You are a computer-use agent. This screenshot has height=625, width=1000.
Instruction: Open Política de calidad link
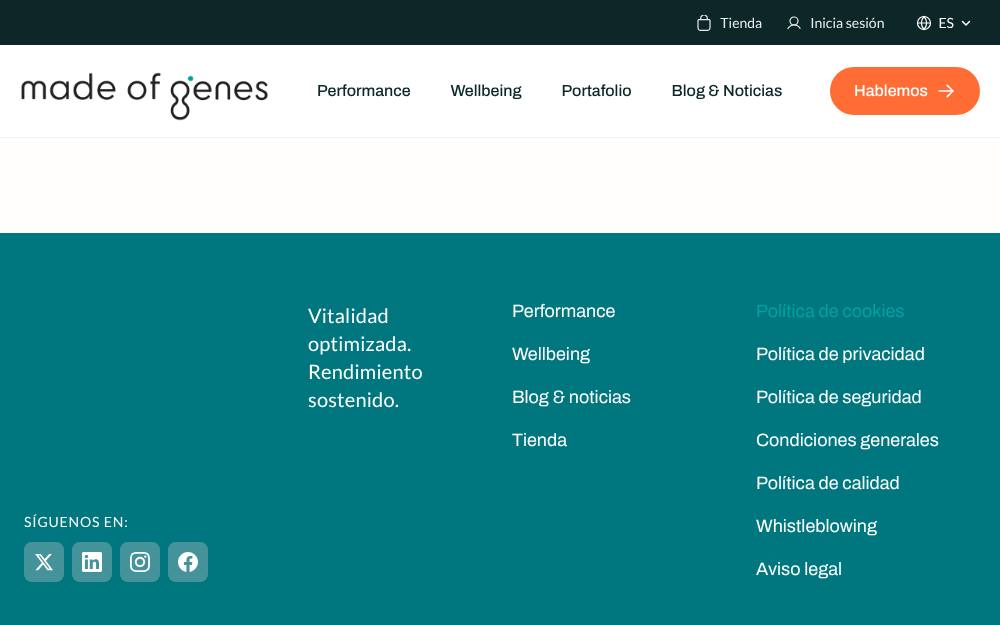coord(828,483)
